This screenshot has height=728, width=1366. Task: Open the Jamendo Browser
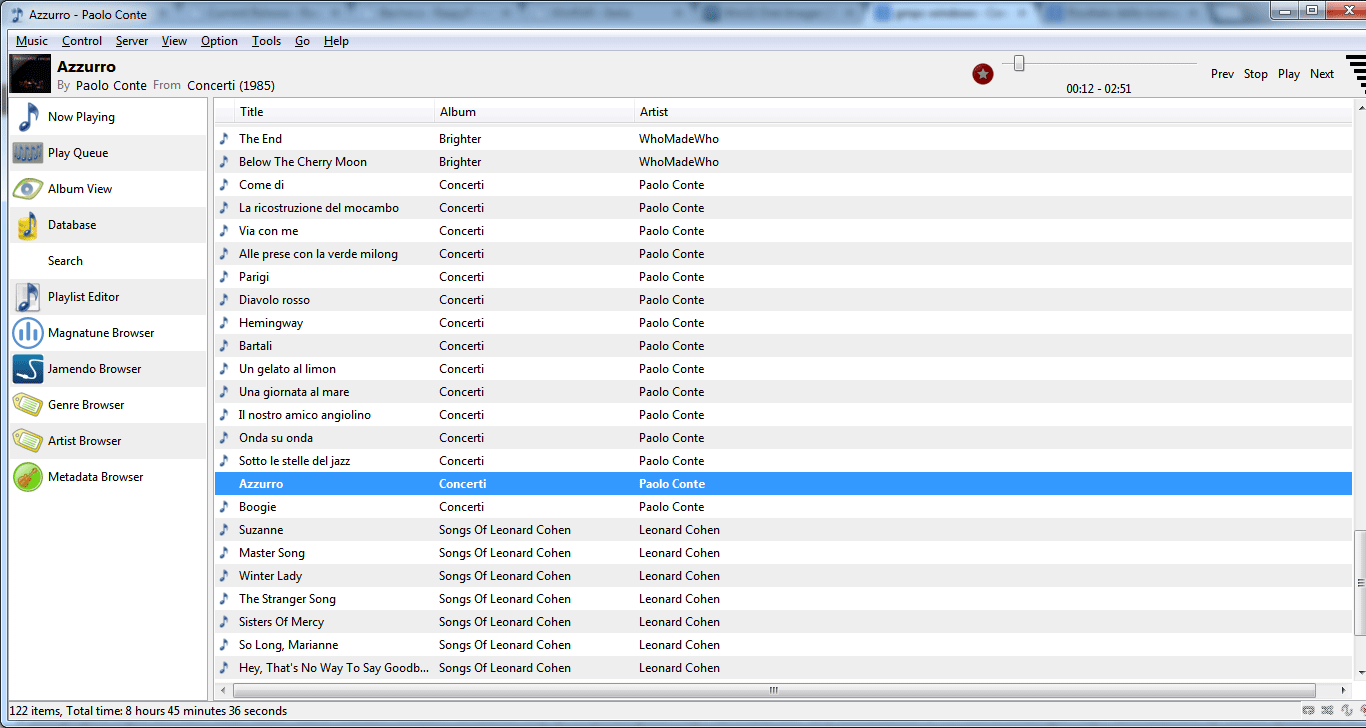pos(108,369)
